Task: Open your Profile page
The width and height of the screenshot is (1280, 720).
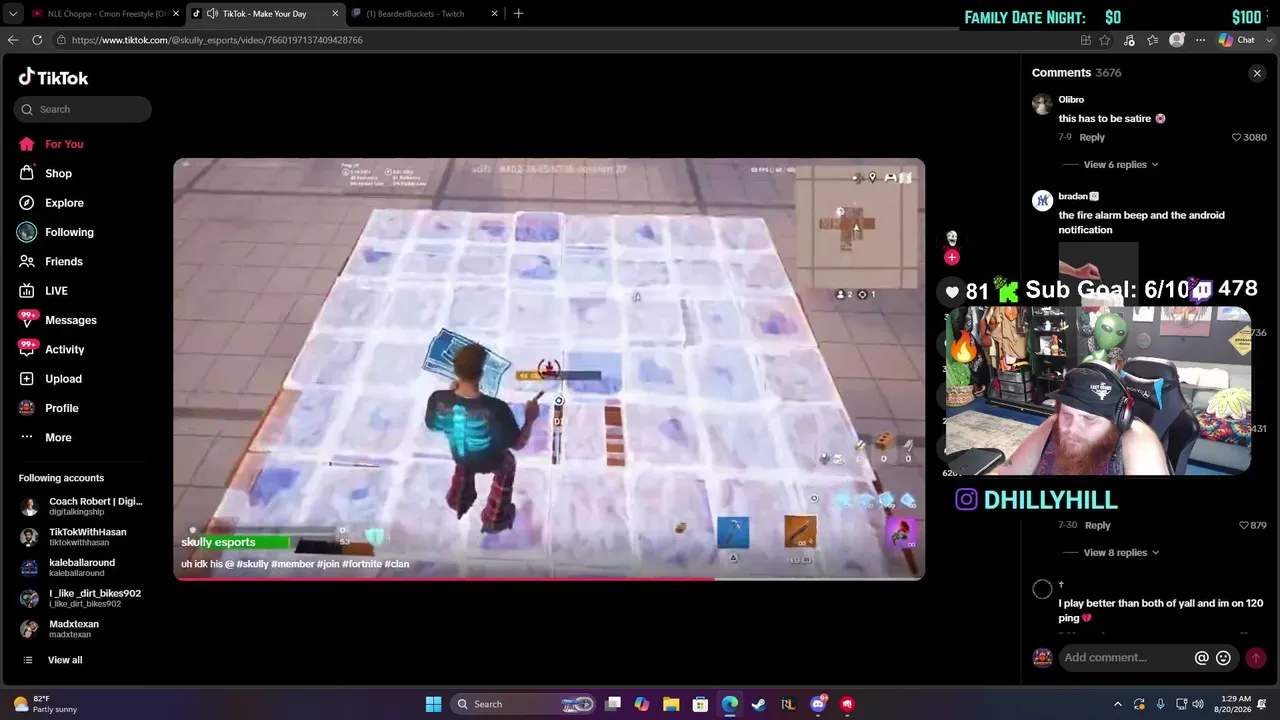Action: (x=61, y=408)
